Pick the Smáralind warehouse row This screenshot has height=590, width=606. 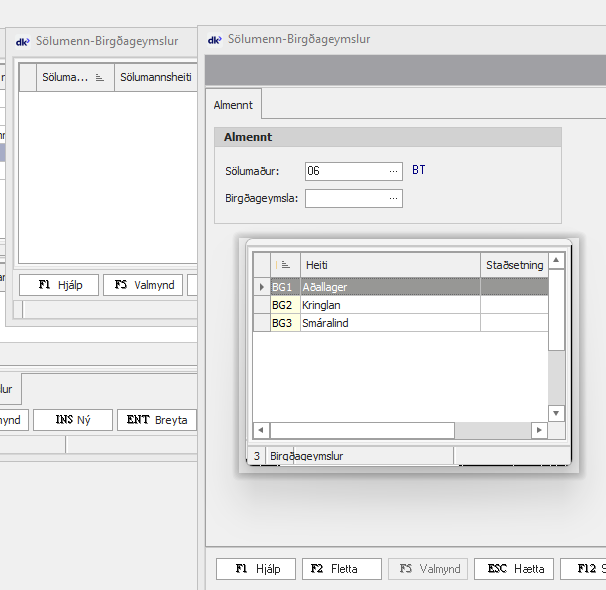coord(390,323)
